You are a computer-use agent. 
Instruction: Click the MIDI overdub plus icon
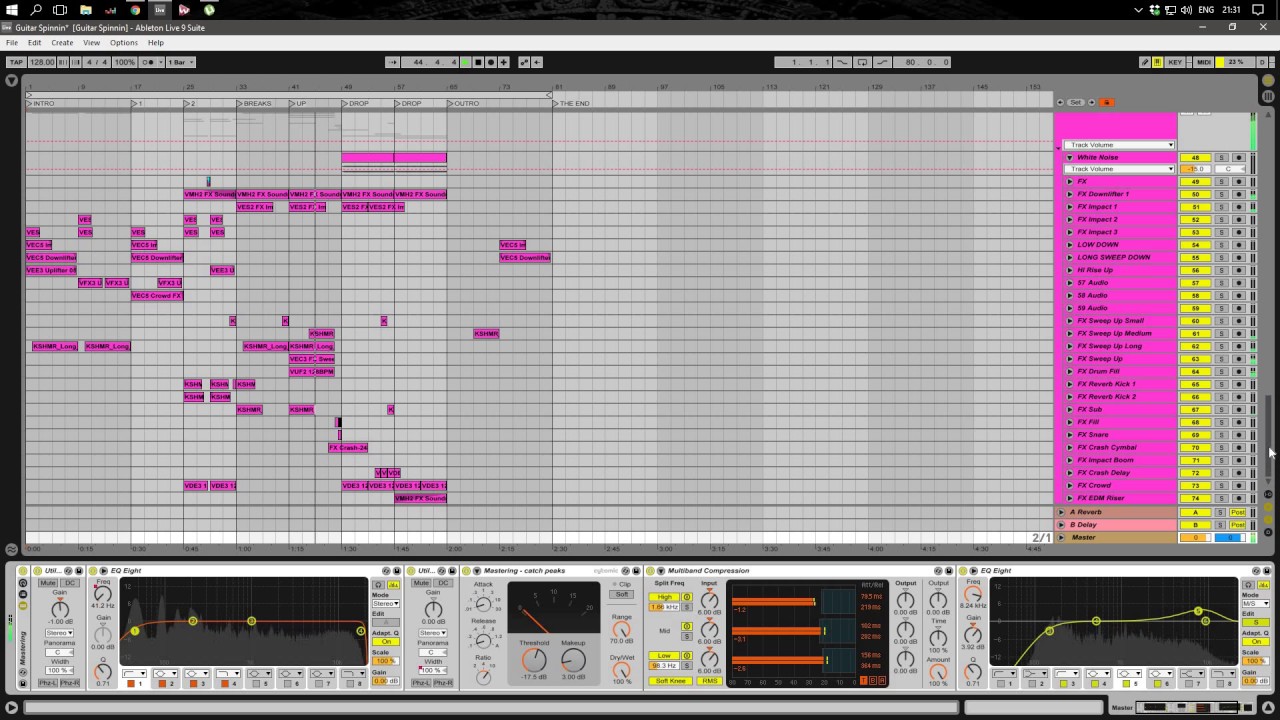tap(504, 62)
